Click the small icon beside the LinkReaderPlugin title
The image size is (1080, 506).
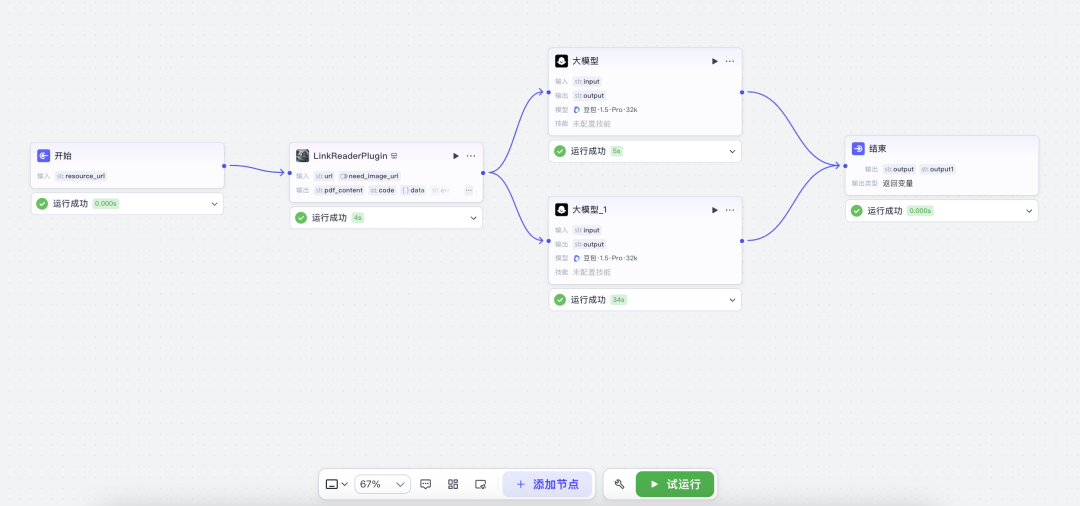point(394,156)
